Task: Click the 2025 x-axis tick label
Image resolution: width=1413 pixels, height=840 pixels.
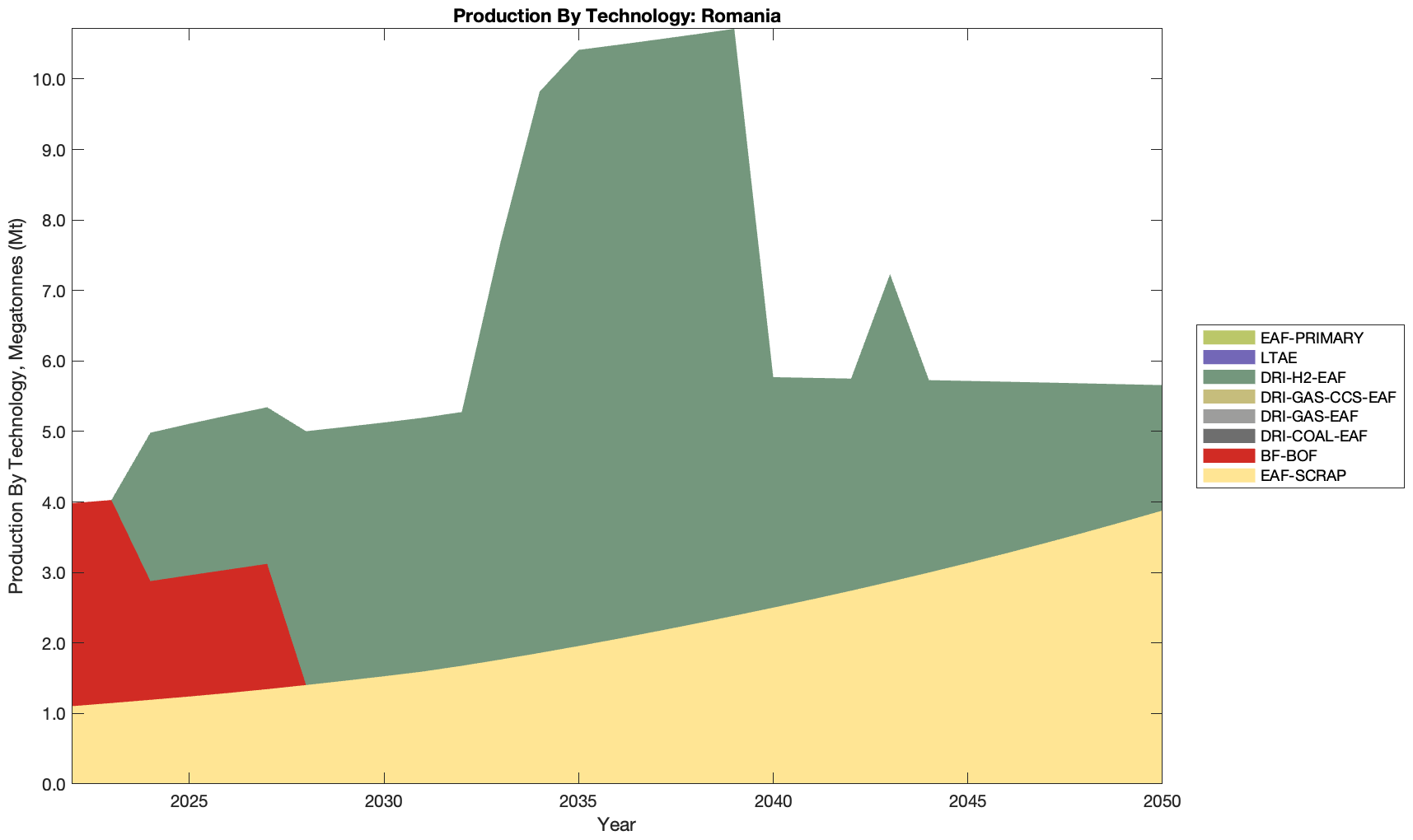Action: coord(189,803)
